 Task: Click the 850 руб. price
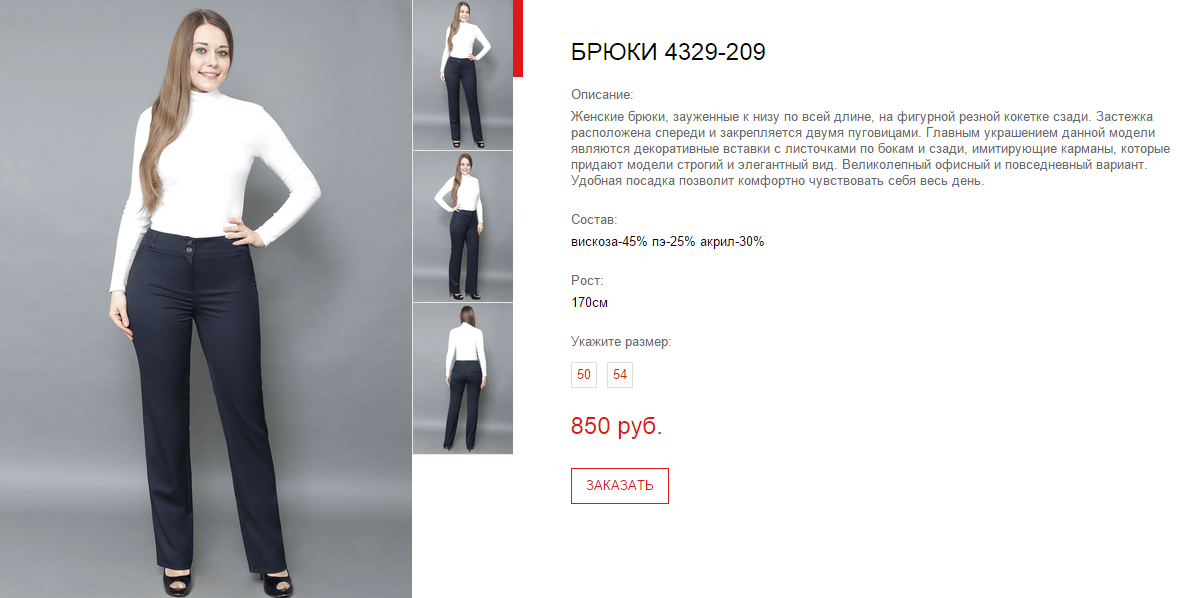616,426
